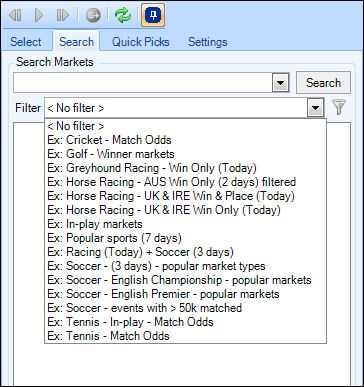Click the funnel filter icon
The height and width of the screenshot is (387, 364).
[339, 107]
